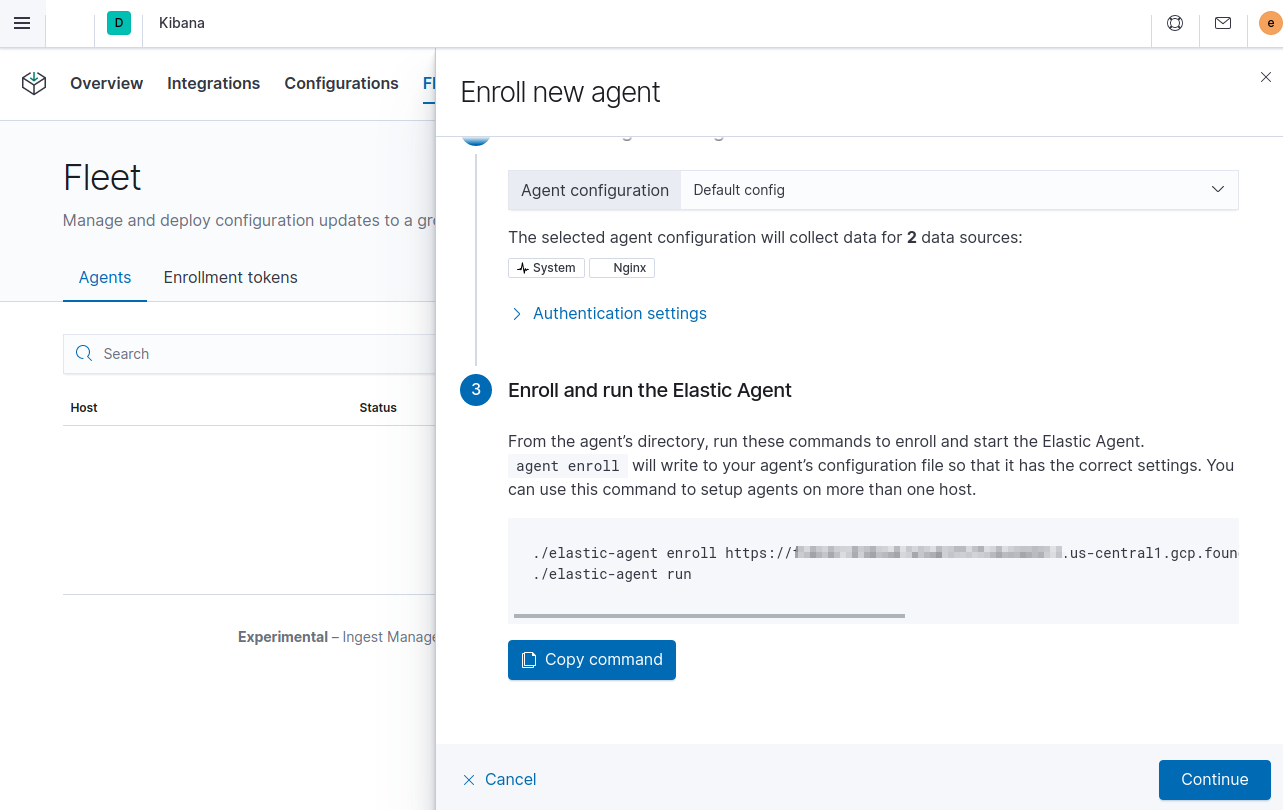Switch to the Integrations tab
1283x810 pixels.
[213, 84]
